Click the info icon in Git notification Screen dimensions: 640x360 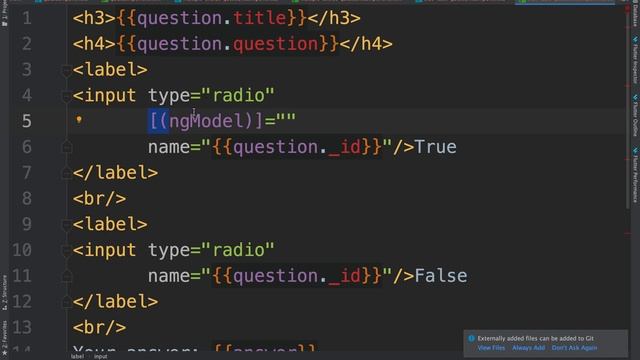[471, 338]
